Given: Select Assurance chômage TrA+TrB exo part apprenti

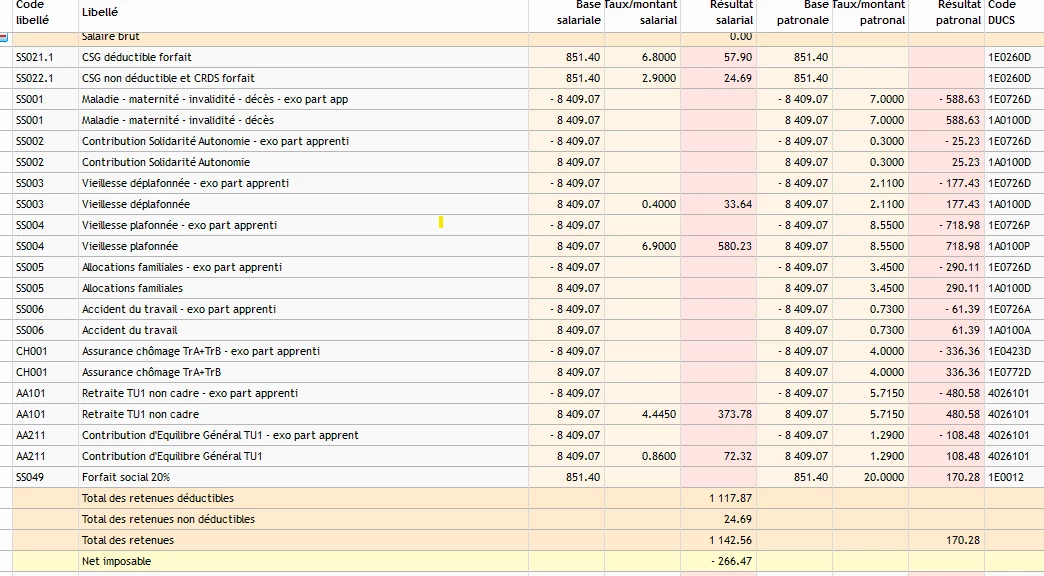Looking at the screenshot, I should 200,351.
